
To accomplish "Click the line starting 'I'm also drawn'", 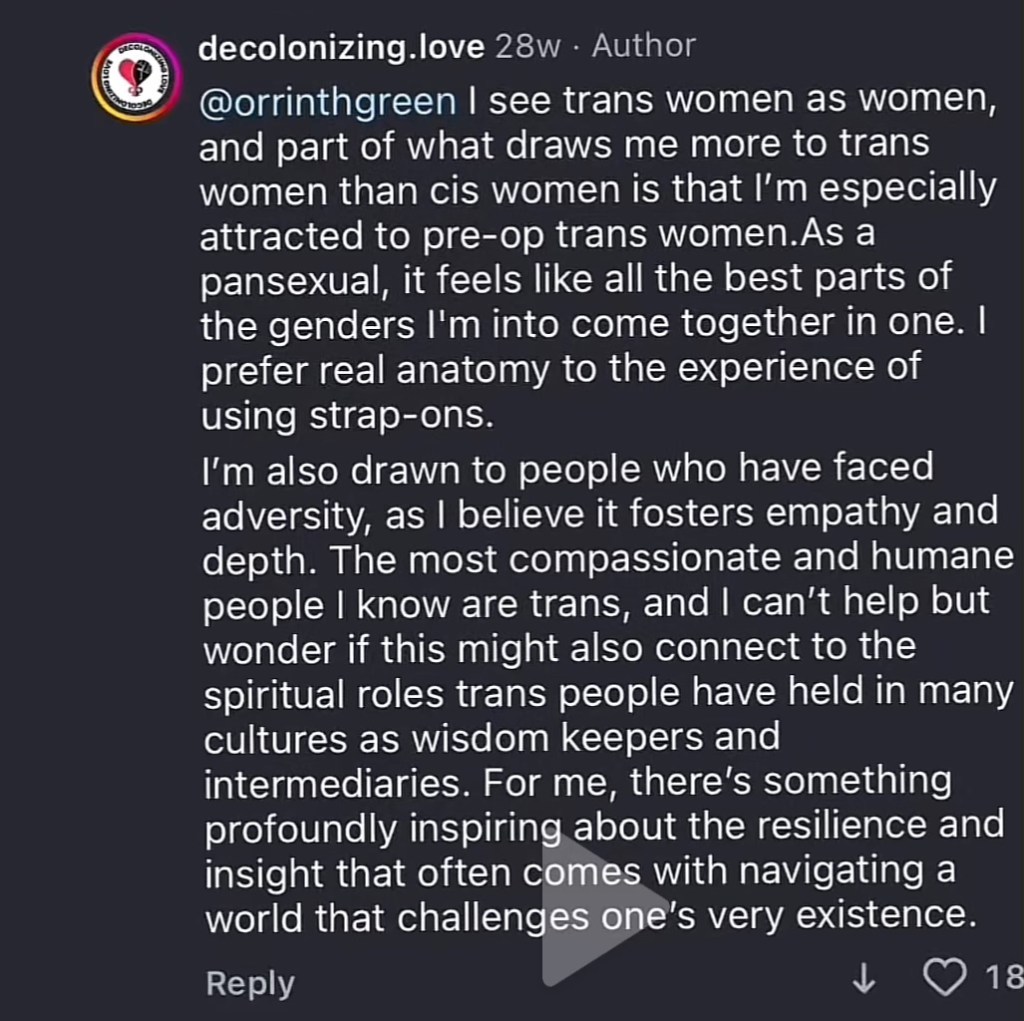I will click(x=567, y=466).
